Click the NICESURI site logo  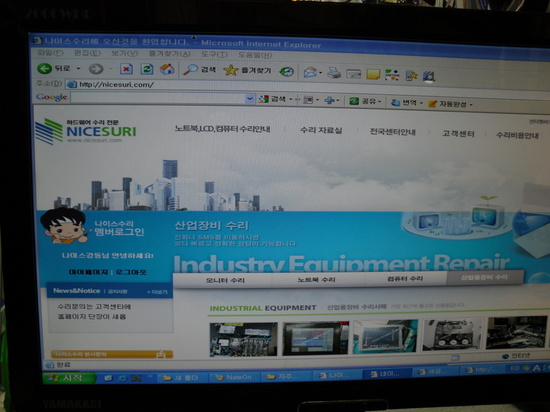pos(86,131)
